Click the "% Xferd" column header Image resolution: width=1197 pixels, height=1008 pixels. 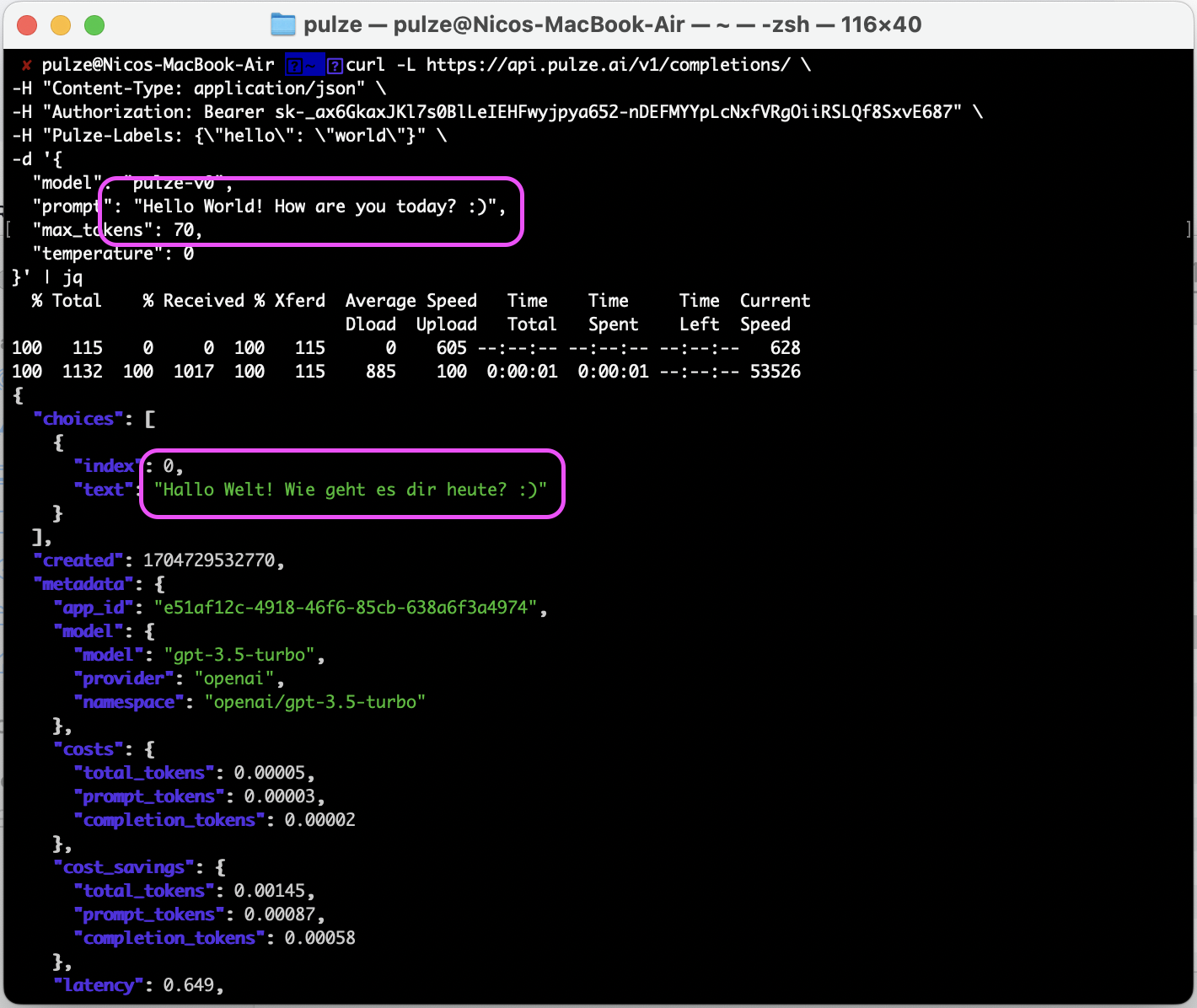pos(290,301)
